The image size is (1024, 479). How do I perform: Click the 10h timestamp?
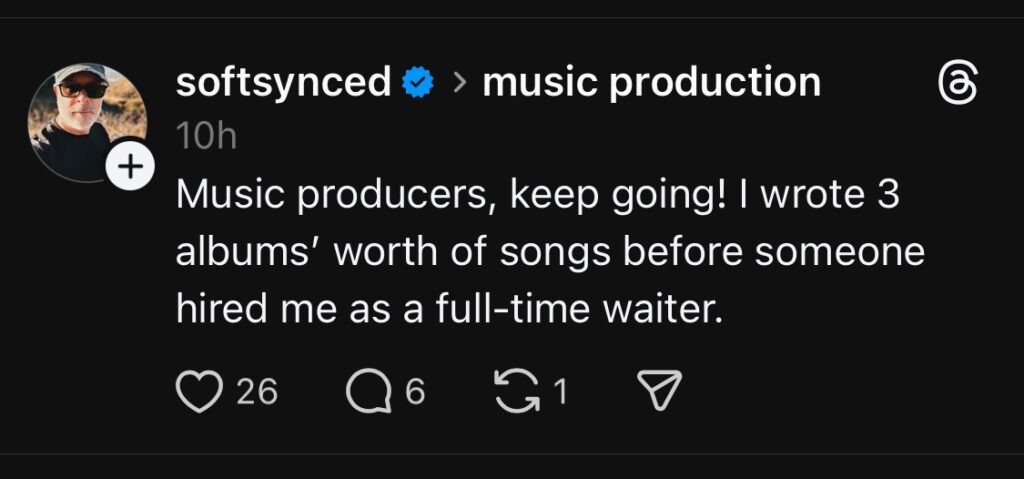(x=206, y=136)
